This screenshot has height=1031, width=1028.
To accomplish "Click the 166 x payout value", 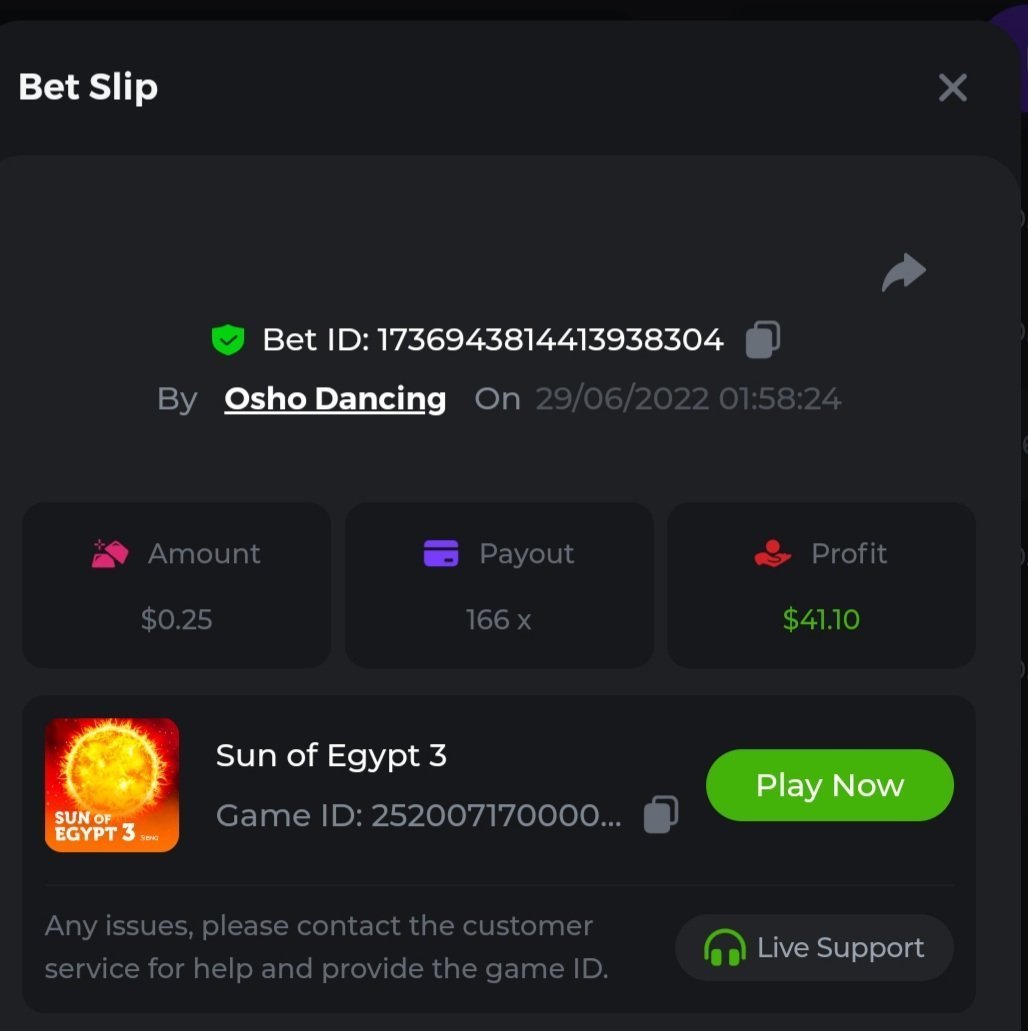I will (498, 620).
